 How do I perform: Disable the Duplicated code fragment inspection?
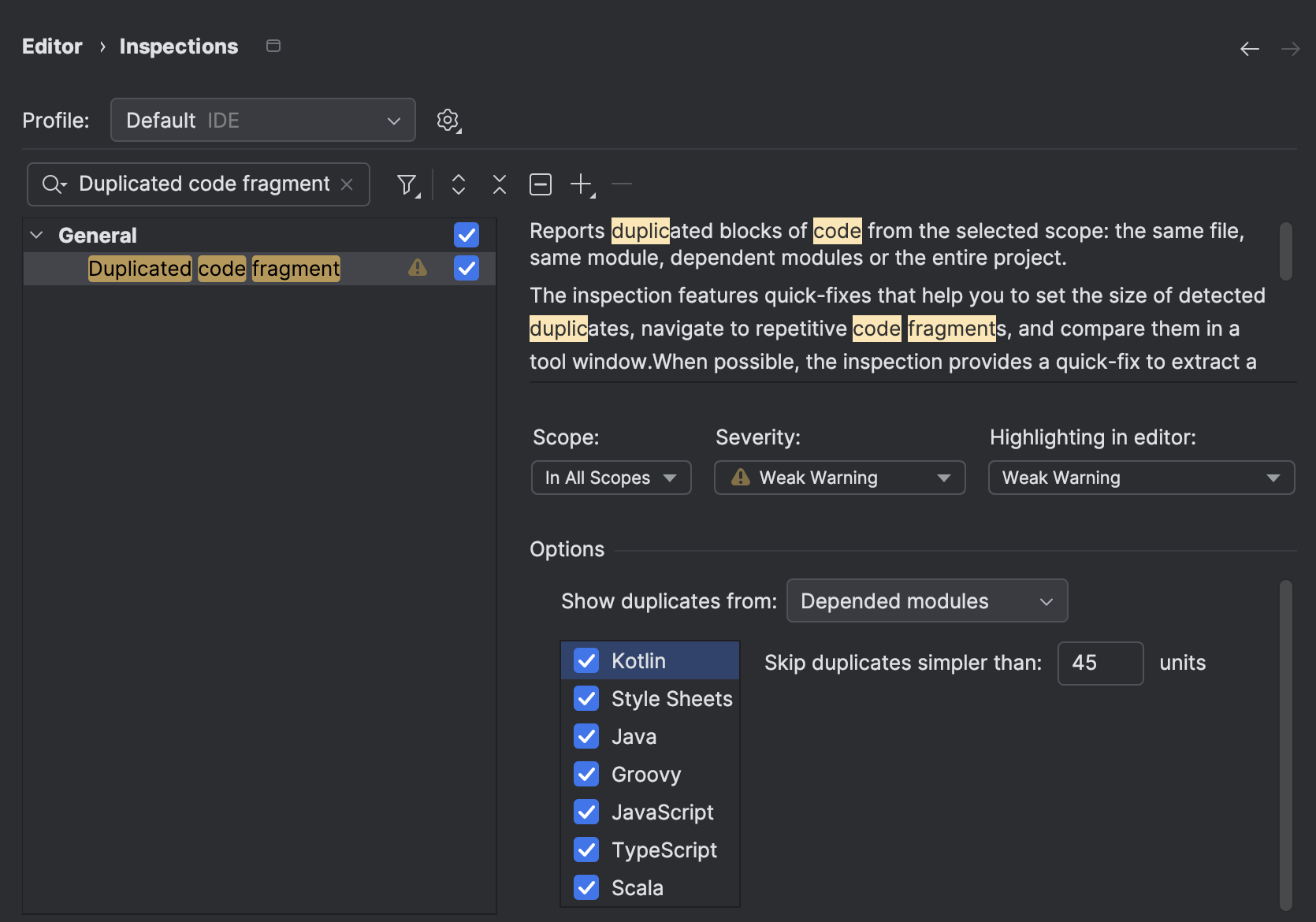tap(466, 268)
